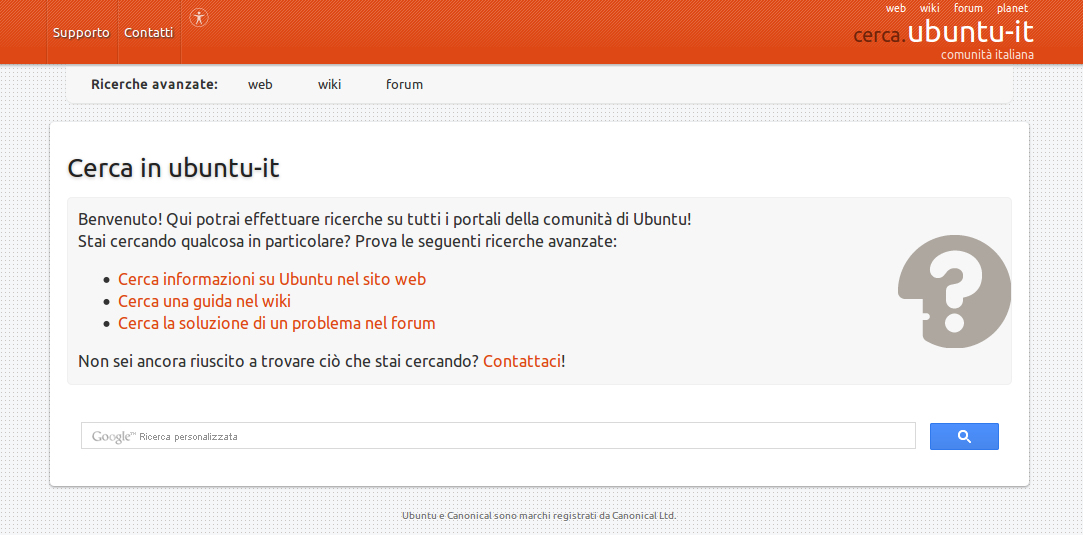Open 'Cerca la soluzione di un problema nel forum'
1083x535 pixels.
(x=277, y=323)
